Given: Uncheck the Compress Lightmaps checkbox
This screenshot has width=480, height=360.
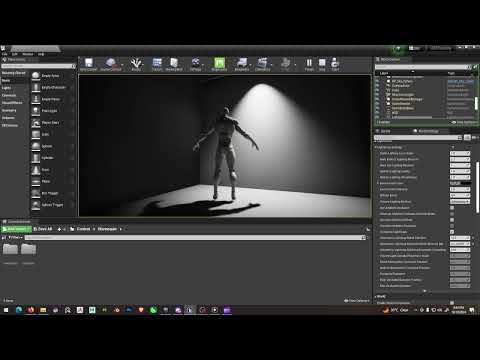Looking at the screenshot, I should [452, 232].
